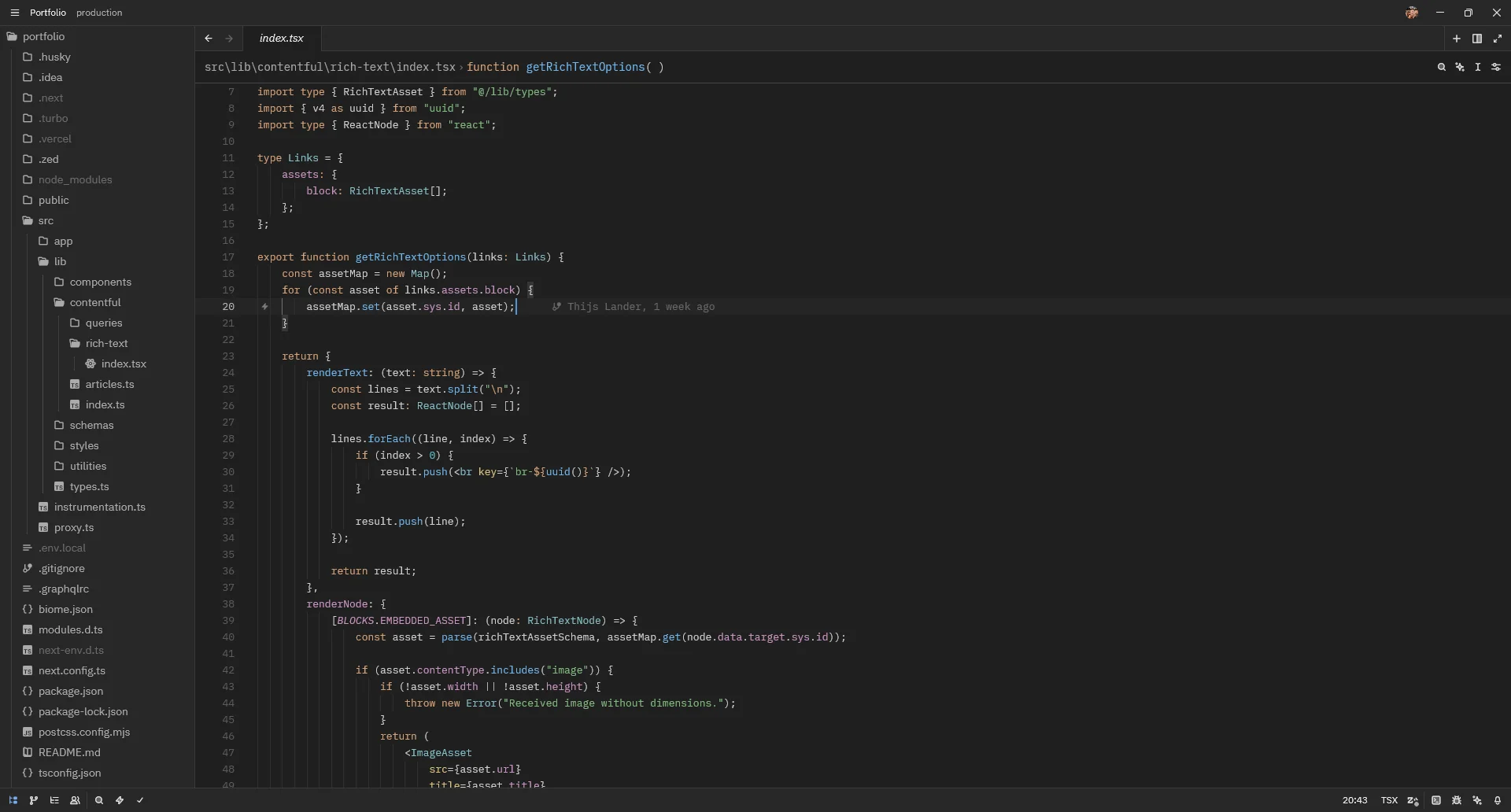Toggle the selections I-beam toolbar icon
The width and height of the screenshot is (1511, 812).
(x=1478, y=68)
